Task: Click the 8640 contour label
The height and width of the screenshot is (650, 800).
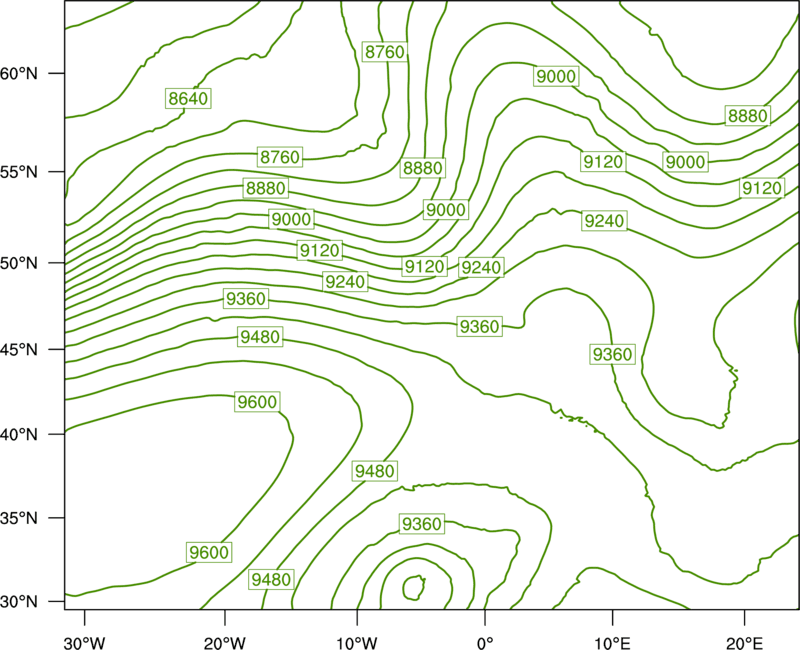Action: [x=188, y=98]
